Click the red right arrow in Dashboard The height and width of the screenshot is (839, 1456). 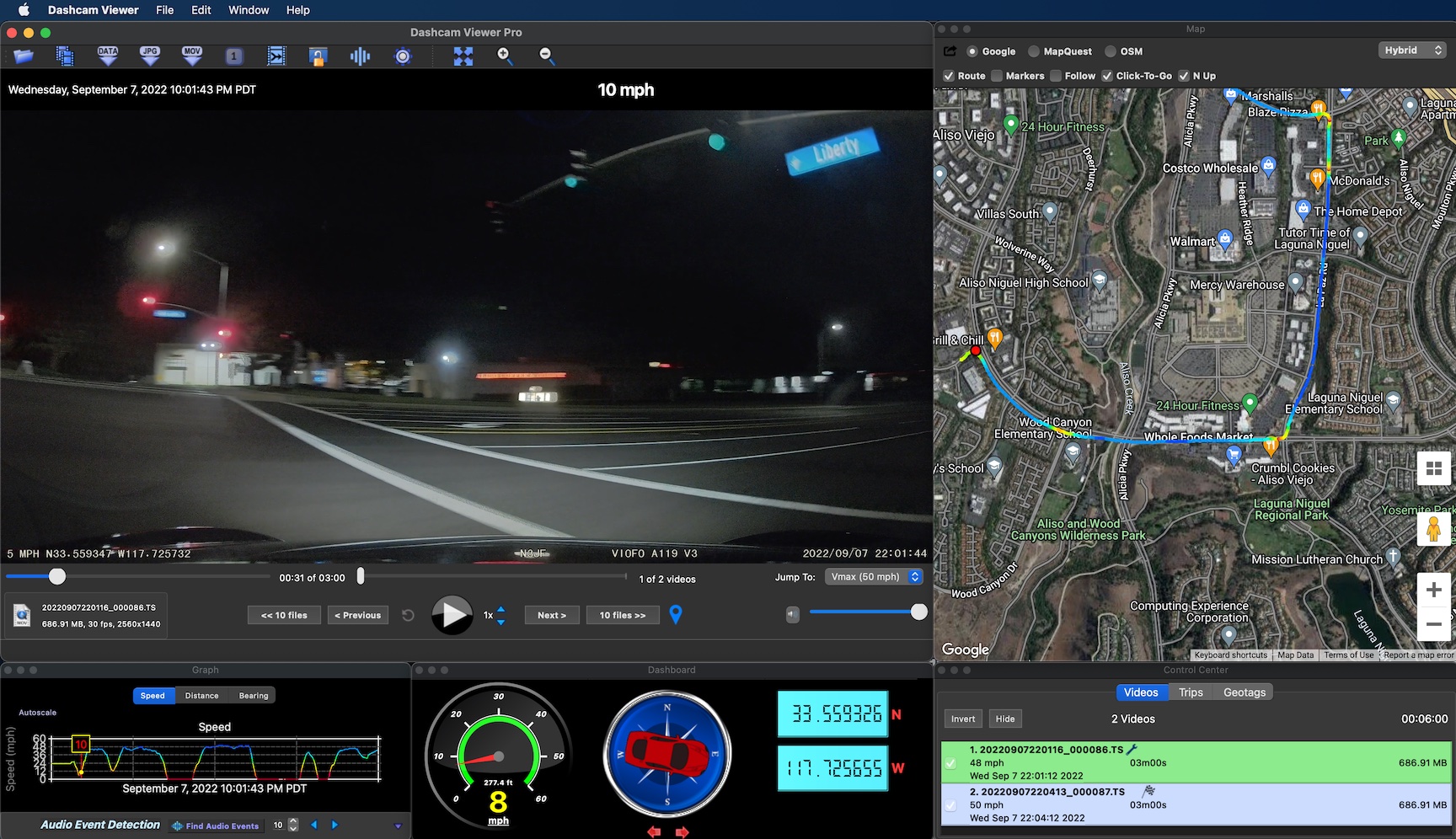682,831
